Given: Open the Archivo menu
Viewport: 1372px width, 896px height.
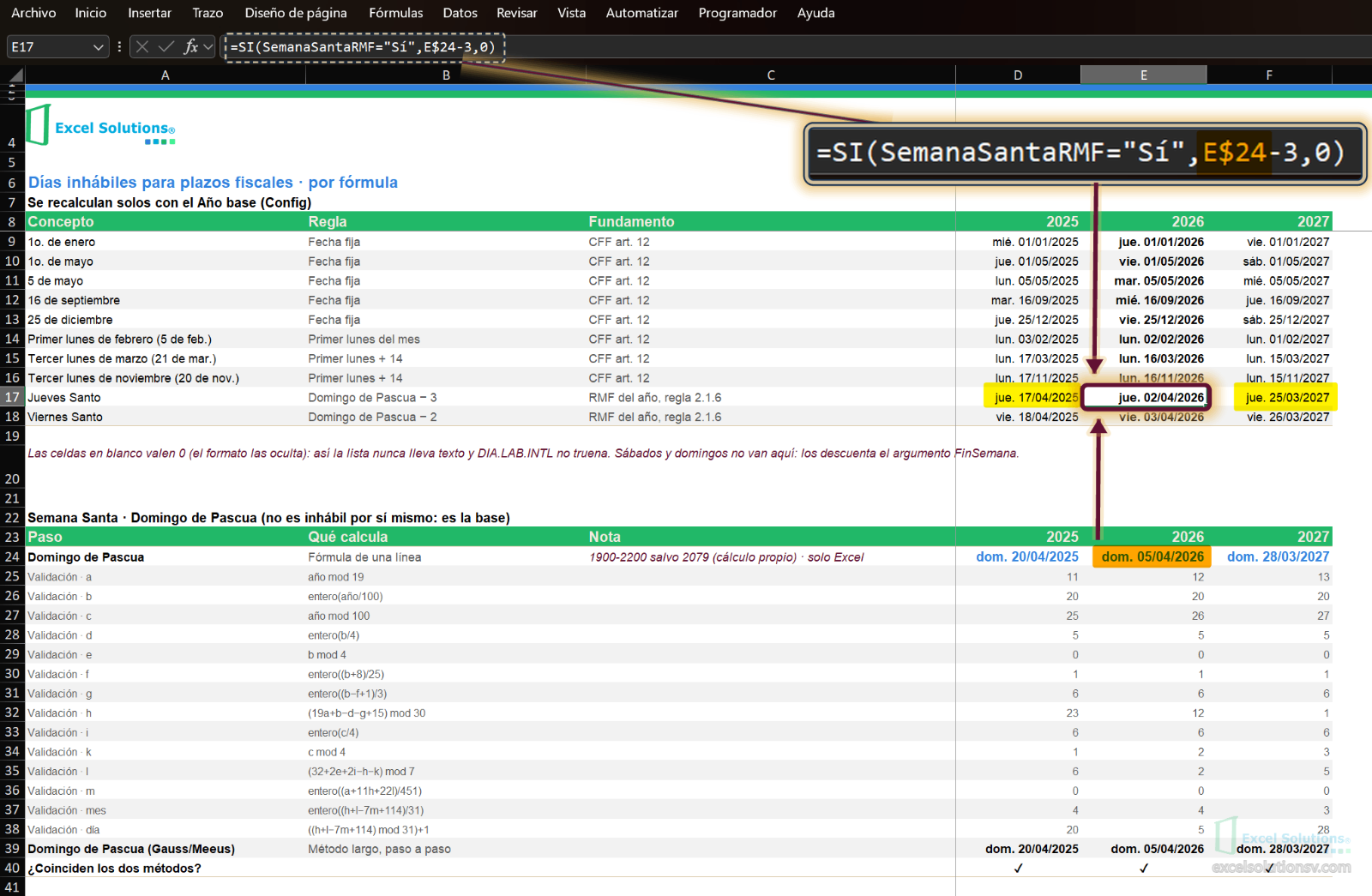Looking at the screenshot, I should pos(33,13).
